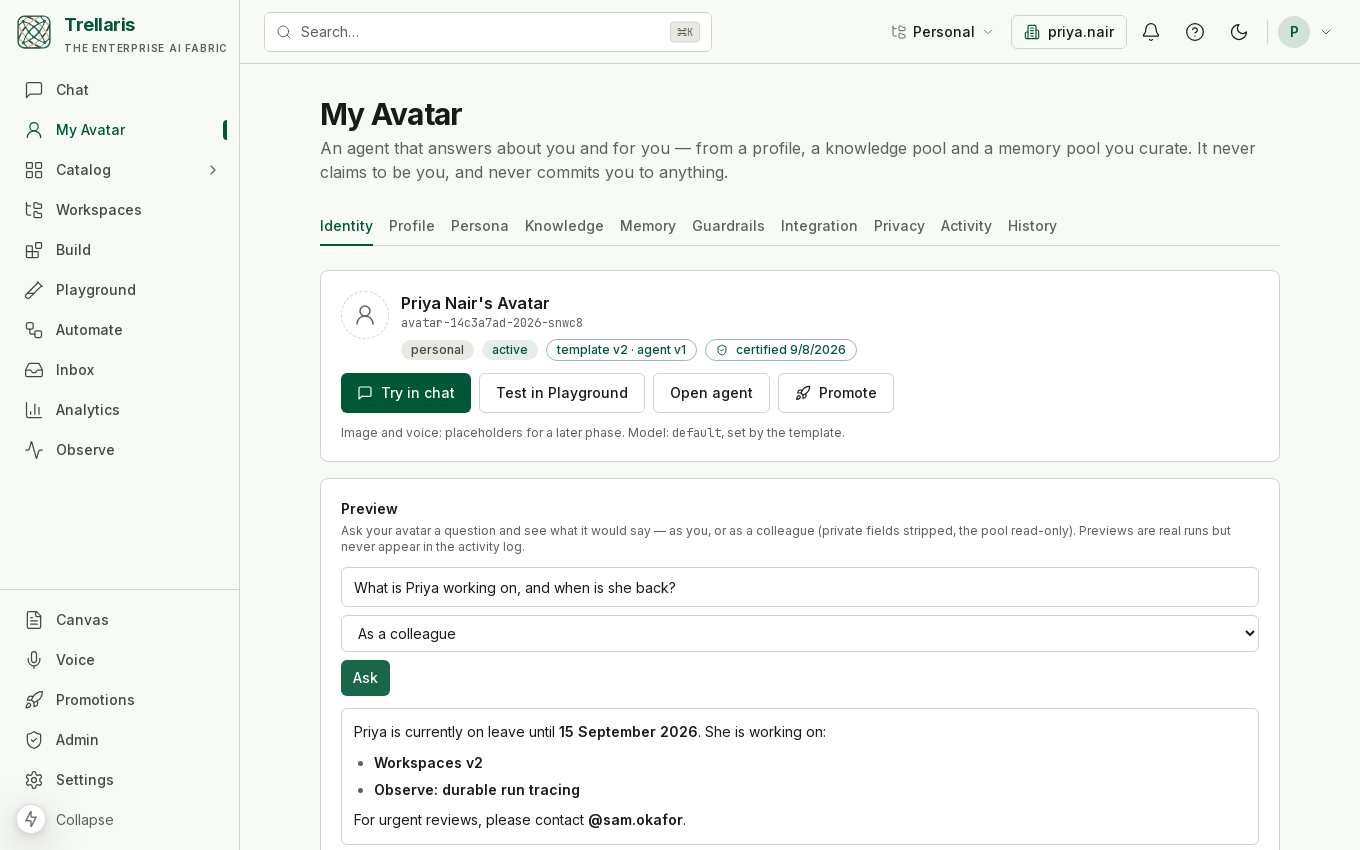Image resolution: width=1360 pixels, height=850 pixels.
Task: Click 'Workspaces v2' in preview answer
Action: pyautogui.click(x=428, y=763)
